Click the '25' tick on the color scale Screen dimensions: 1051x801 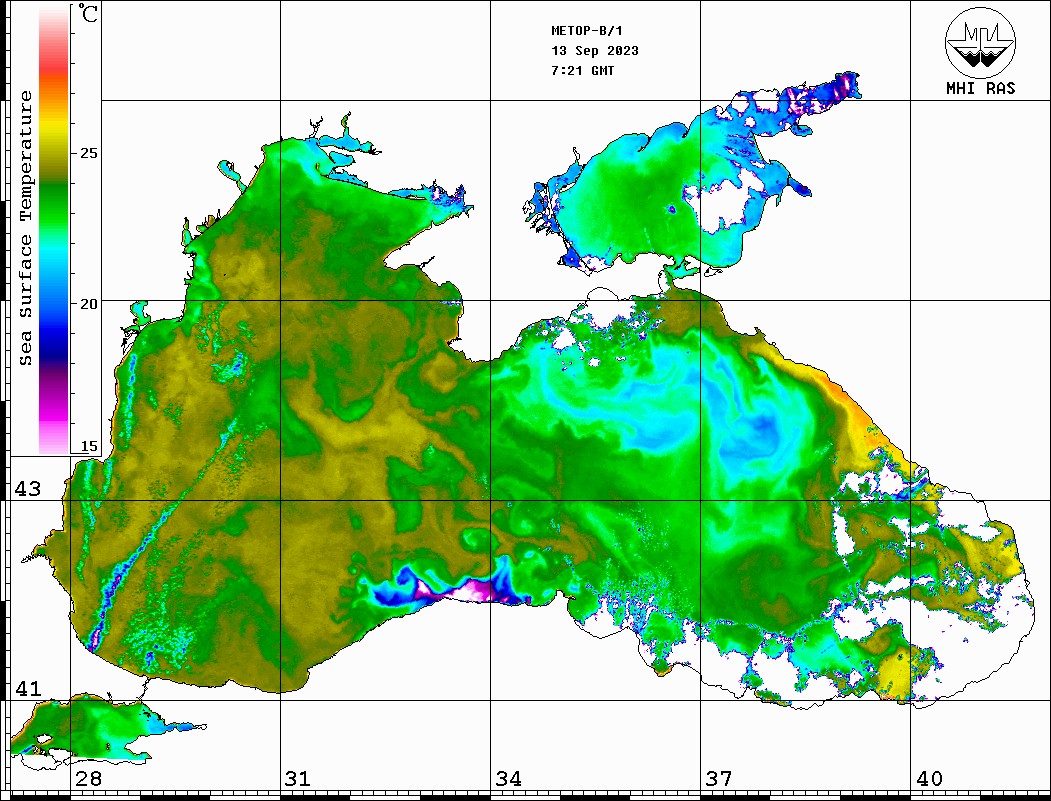pyautogui.click(x=88, y=153)
